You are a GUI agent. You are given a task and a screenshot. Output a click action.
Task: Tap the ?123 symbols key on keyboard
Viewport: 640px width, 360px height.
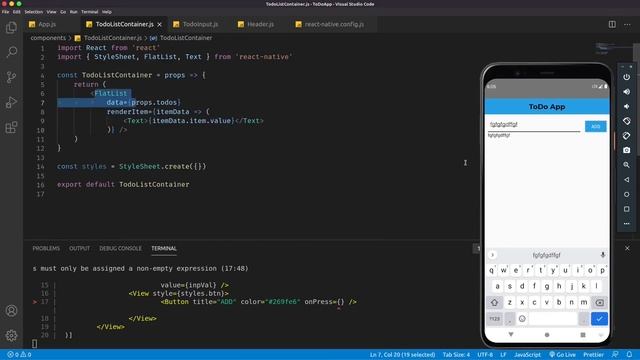tap(495, 319)
